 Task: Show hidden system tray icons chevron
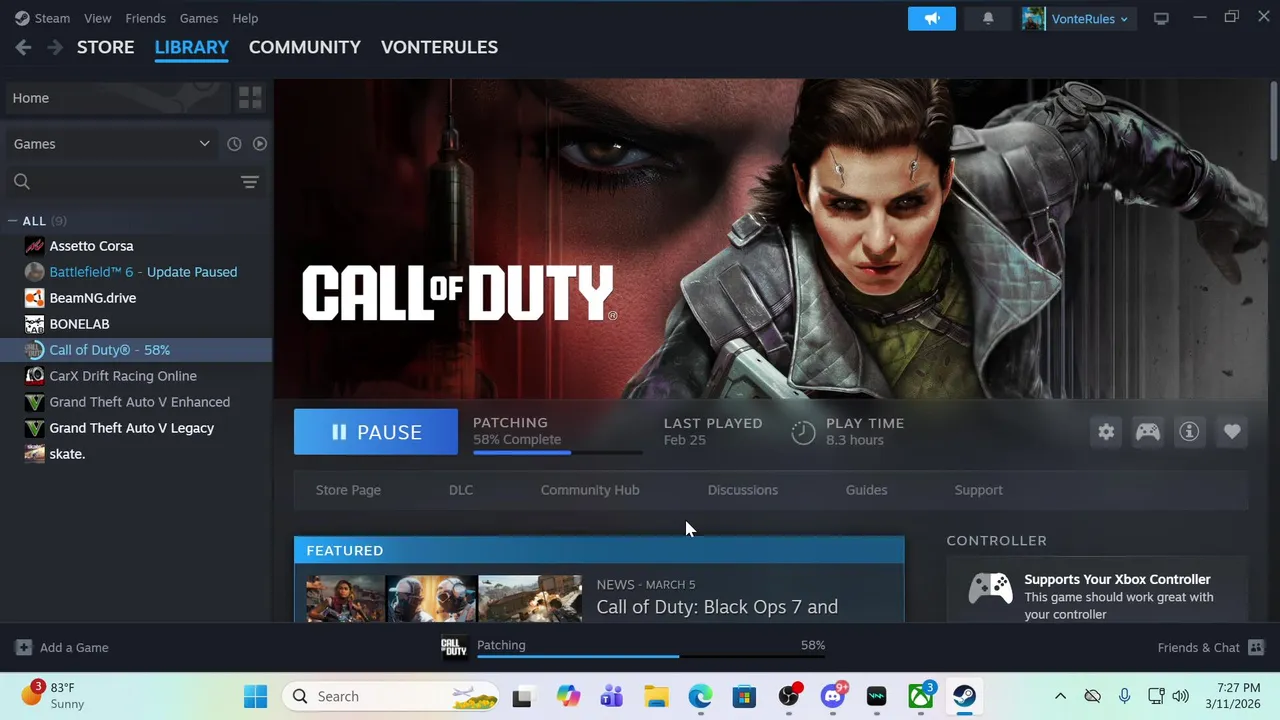(1060, 696)
